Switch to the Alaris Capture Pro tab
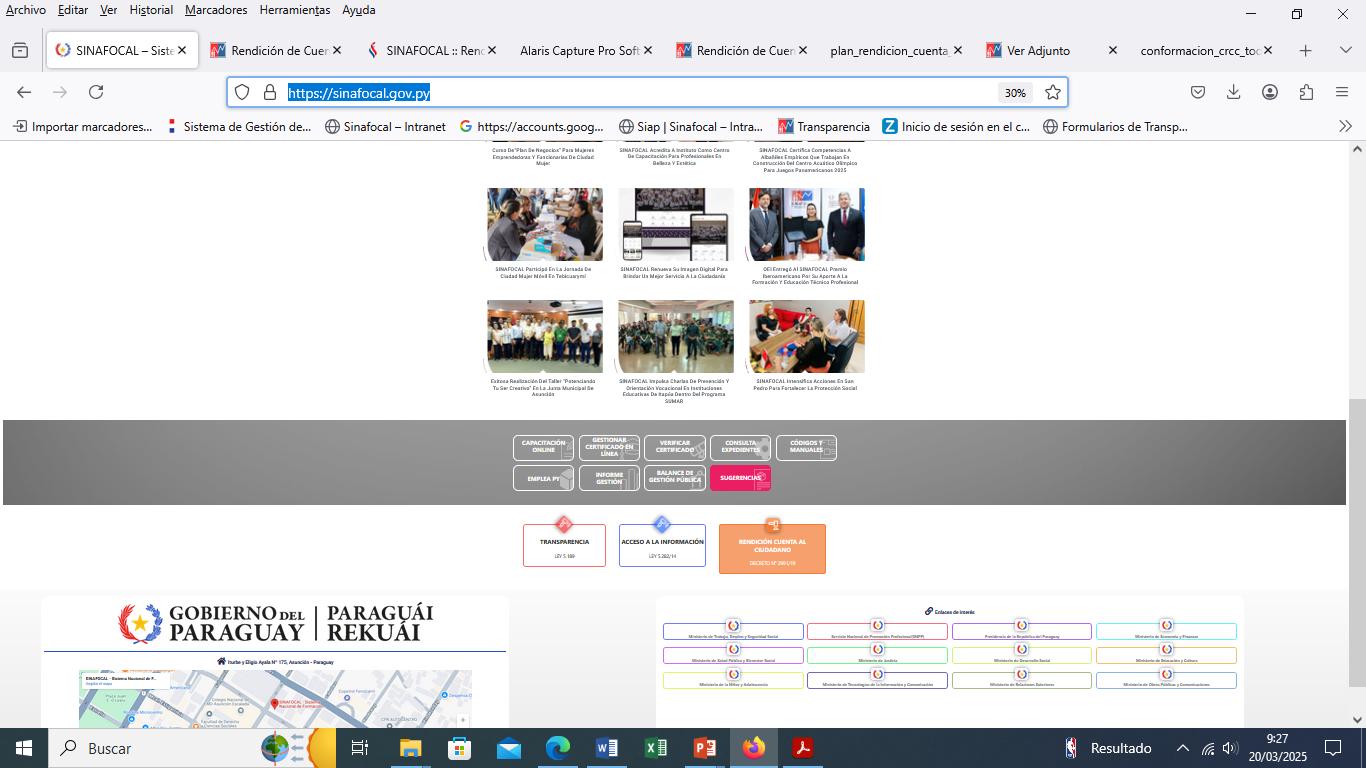Image resolution: width=1366 pixels, height=768 pixels. (x=579, y=50)
